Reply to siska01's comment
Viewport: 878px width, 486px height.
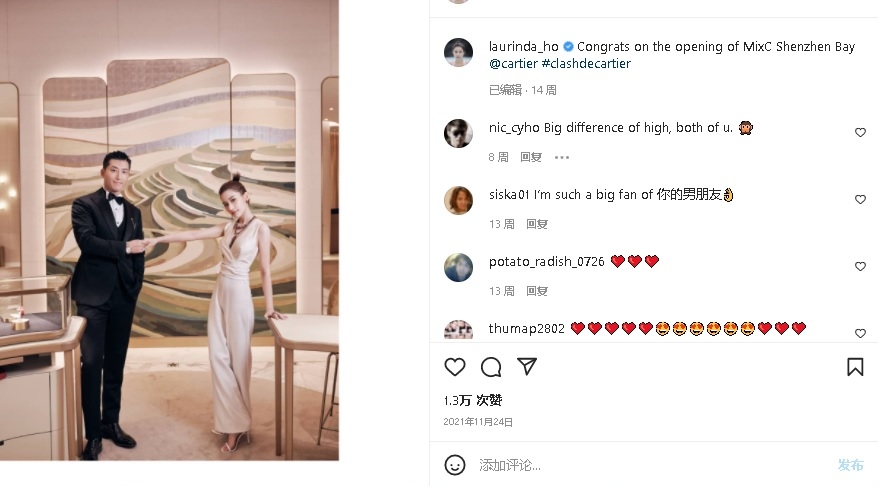click(537, 224)
